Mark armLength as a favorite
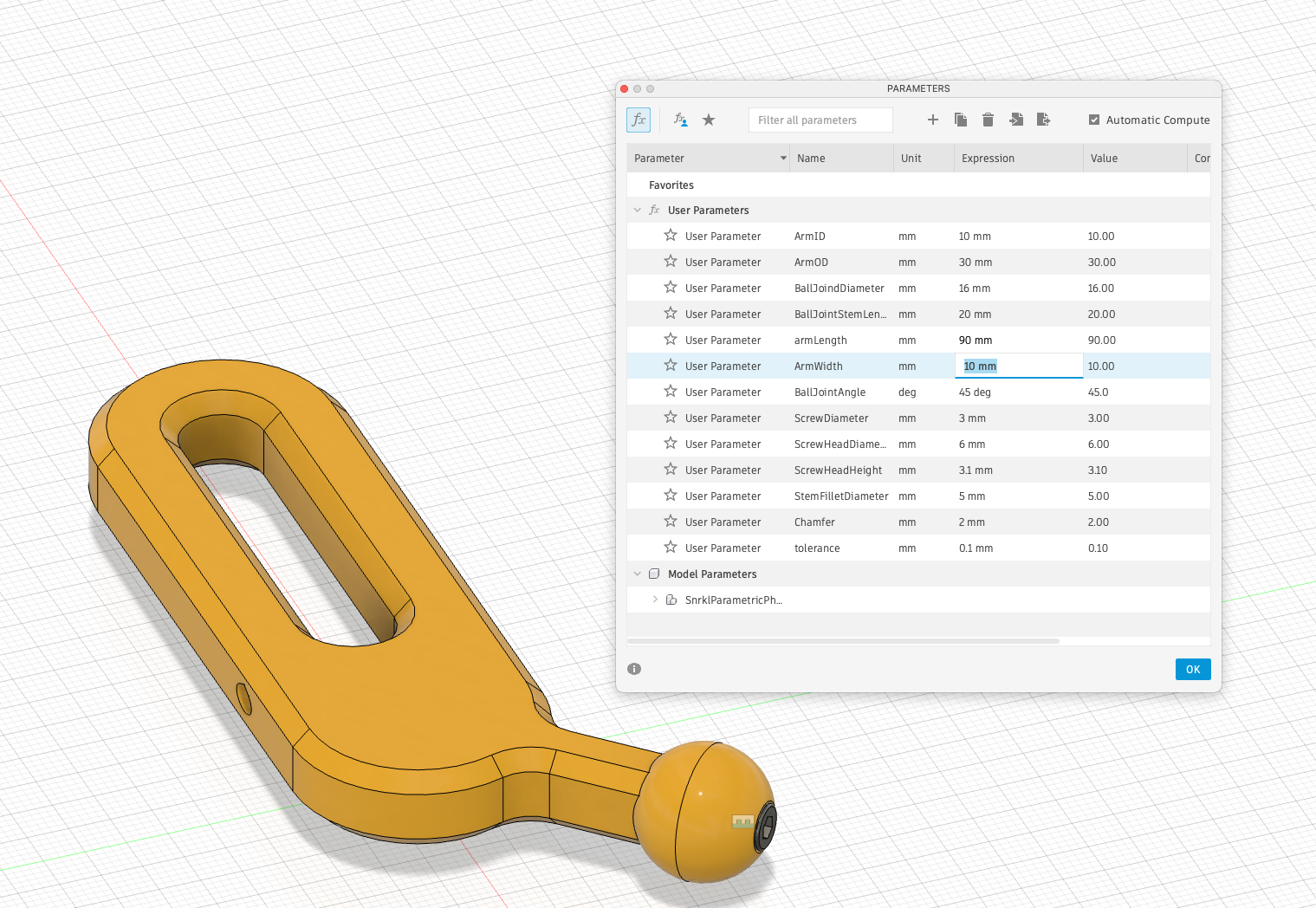Viewport: 1316px width, 908px height. pyautogui.click(x=671, y=340)
